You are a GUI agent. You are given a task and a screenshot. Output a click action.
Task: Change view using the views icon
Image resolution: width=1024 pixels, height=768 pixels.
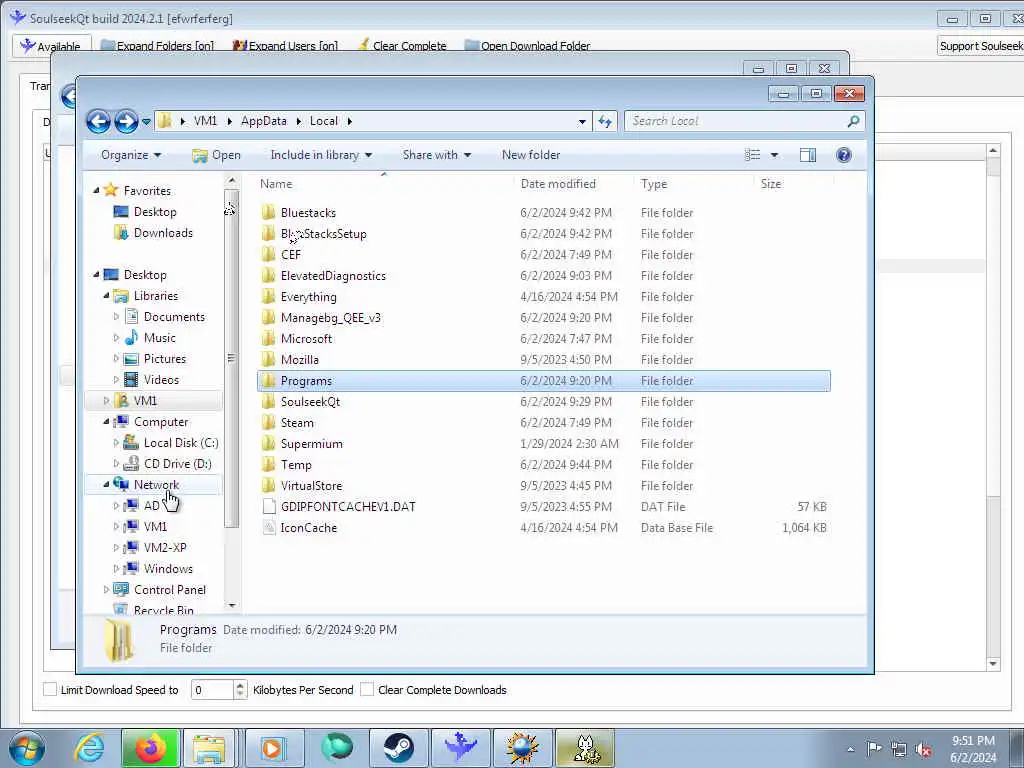click(x=752, y=155)
